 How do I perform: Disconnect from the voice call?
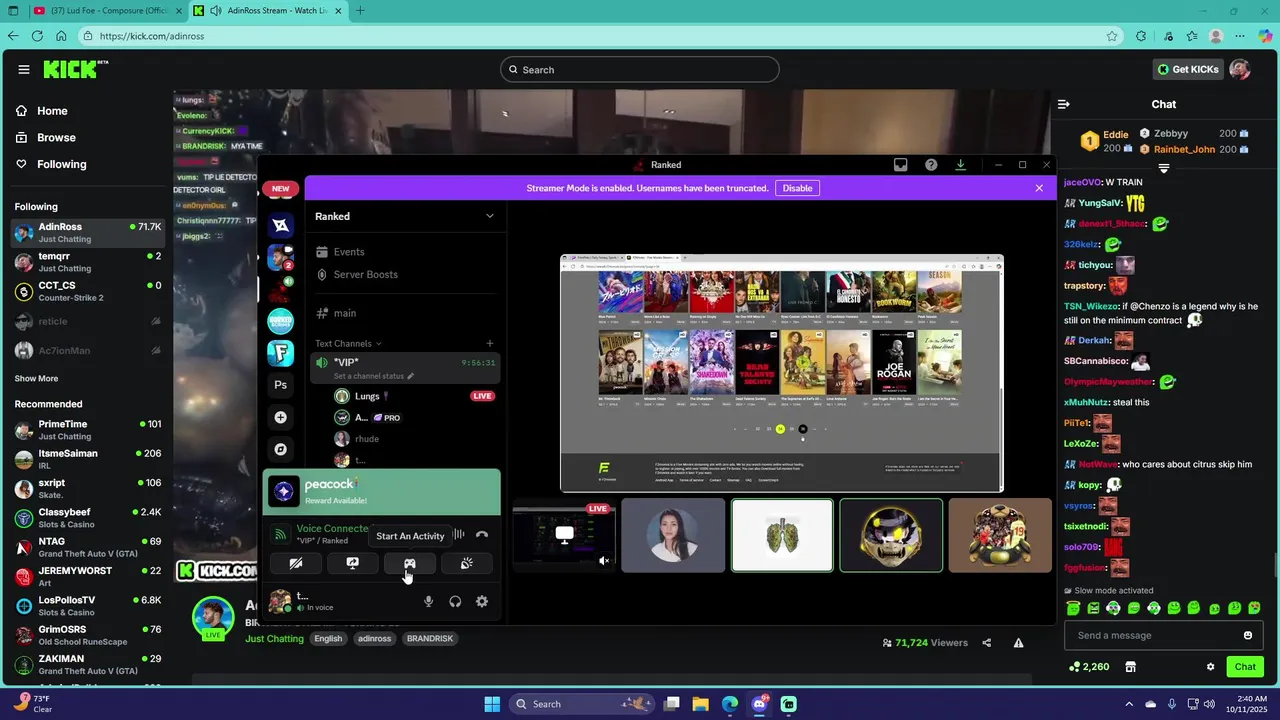point(482,535)
